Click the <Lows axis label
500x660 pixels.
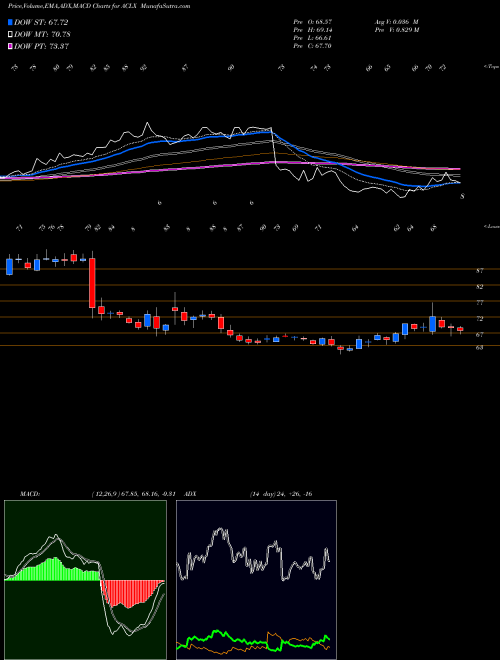coord(491,226)
